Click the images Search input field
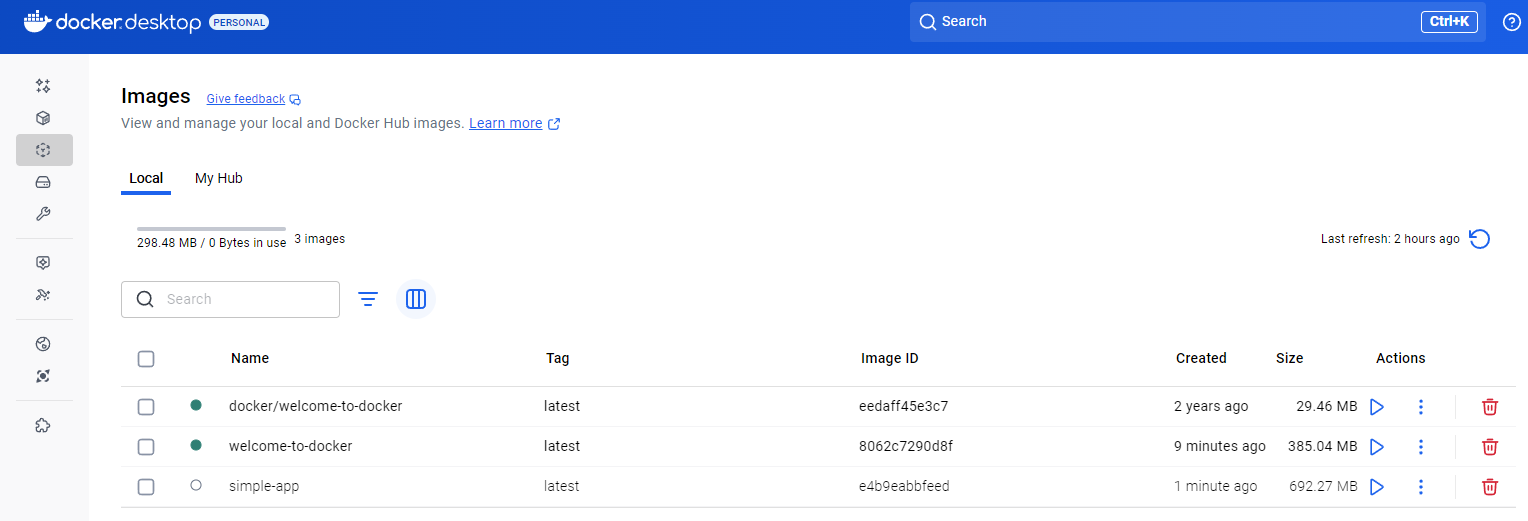 (x=230, y=299)
